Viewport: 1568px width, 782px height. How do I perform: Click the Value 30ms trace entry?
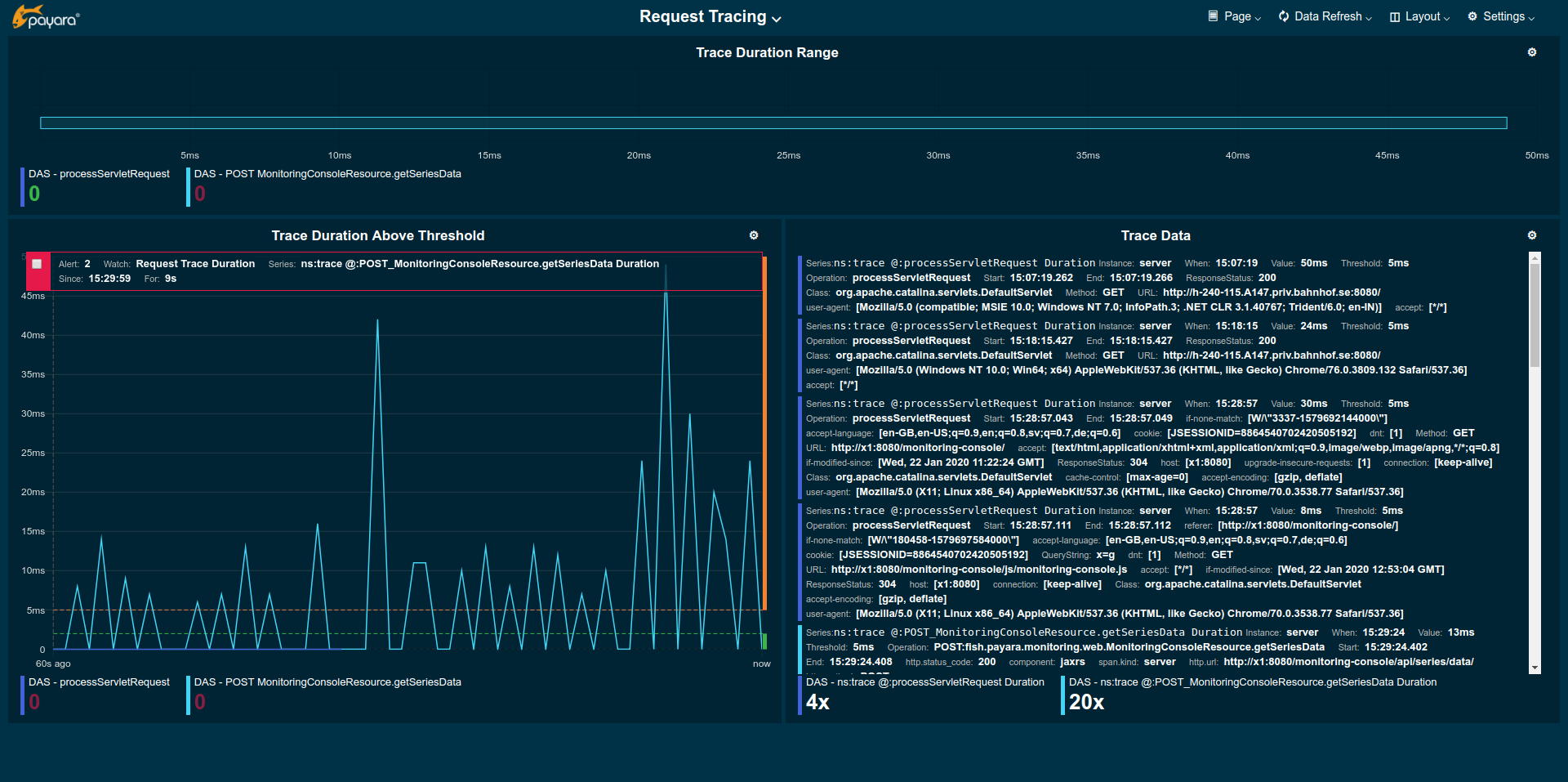click(x=1314, y=404)
